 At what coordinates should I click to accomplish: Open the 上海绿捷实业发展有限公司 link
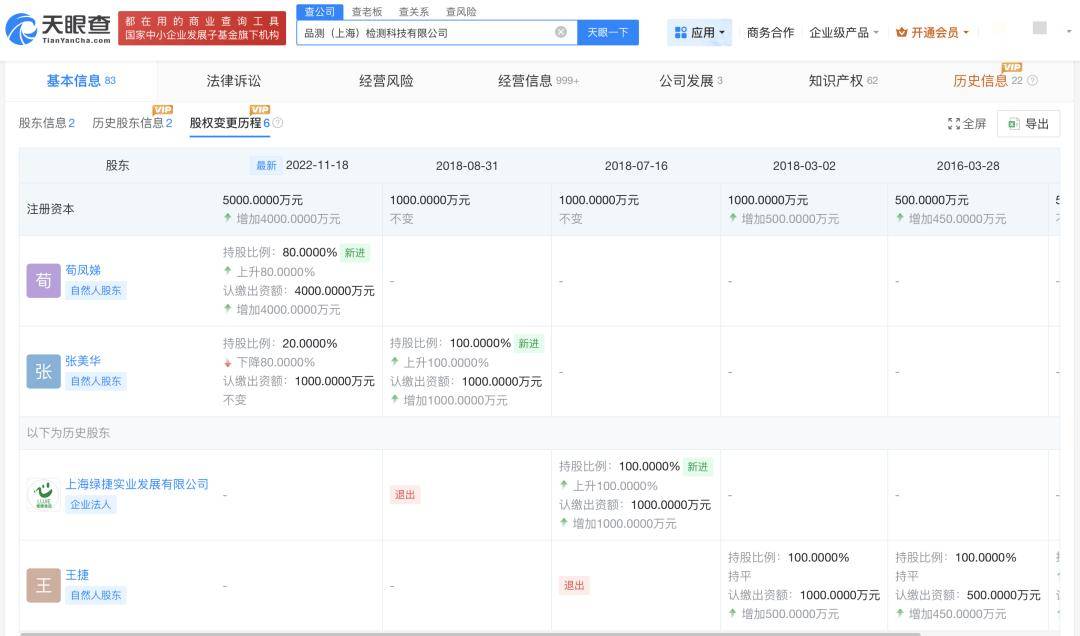tap(137, 484)
